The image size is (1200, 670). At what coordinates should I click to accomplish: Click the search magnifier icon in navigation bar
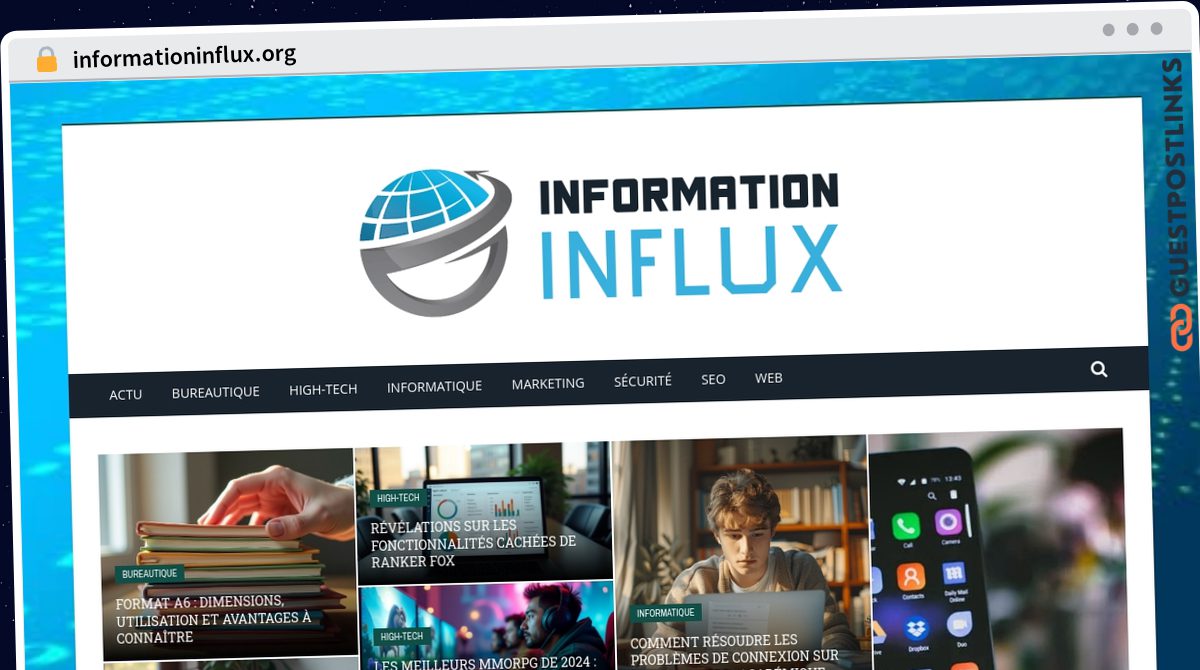tap(1099, 369)
